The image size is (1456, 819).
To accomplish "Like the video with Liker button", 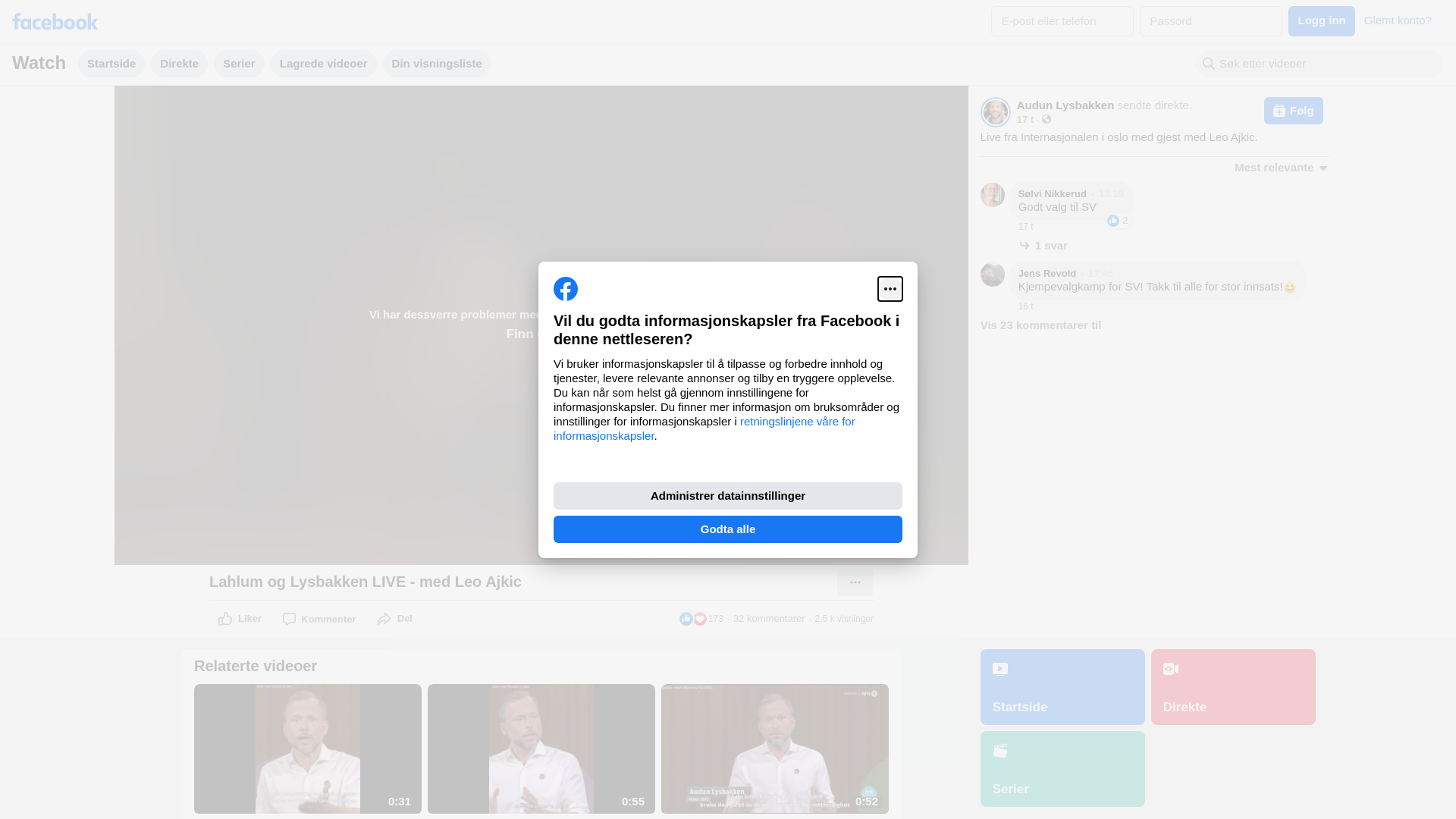I will pyautogui.click(x=240, y=619).
